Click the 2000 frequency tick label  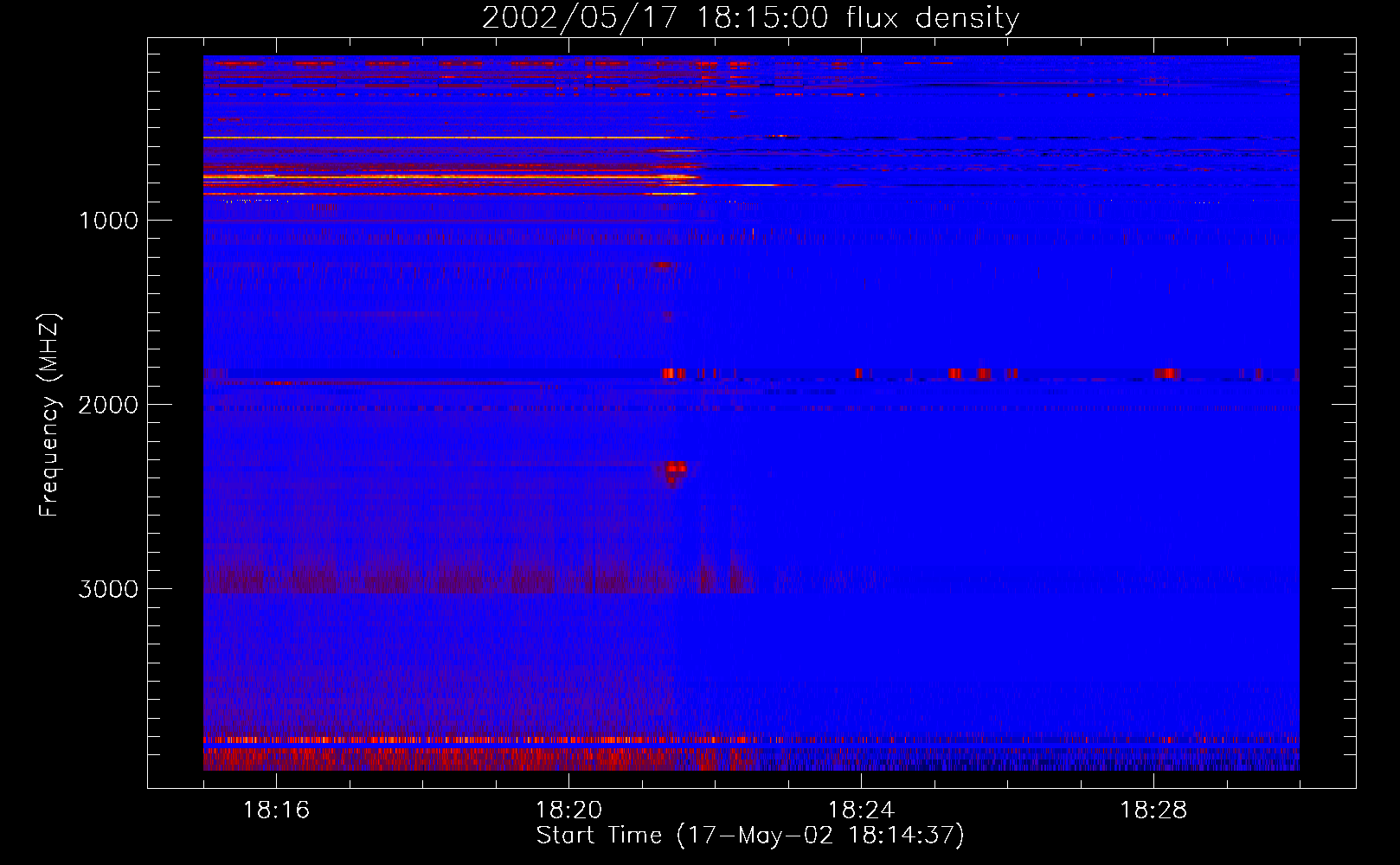pyautogui.click(x=108, y=405)
